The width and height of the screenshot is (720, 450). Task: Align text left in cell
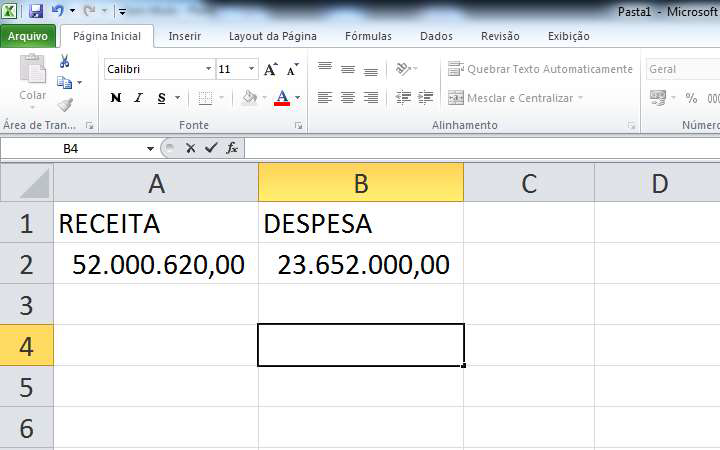coord(325,97)
